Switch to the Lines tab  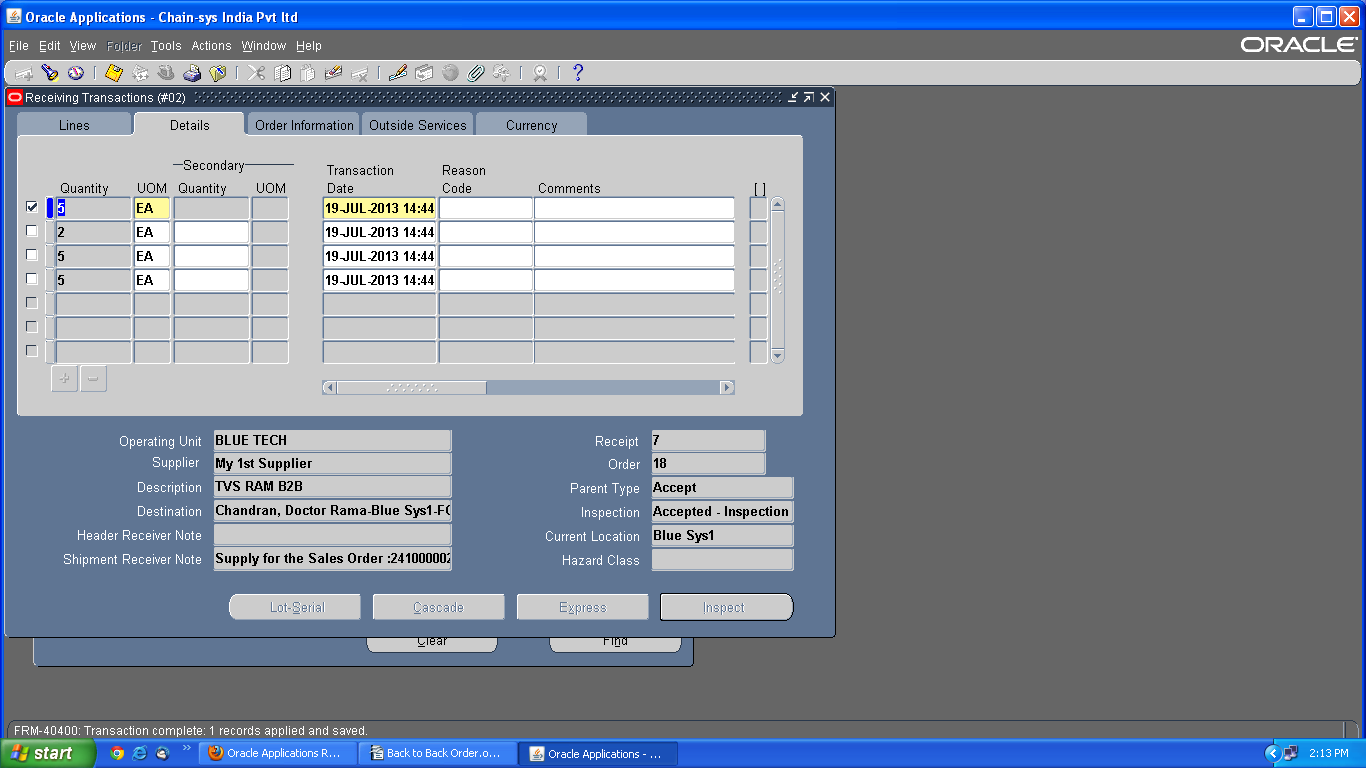(74, 125)
